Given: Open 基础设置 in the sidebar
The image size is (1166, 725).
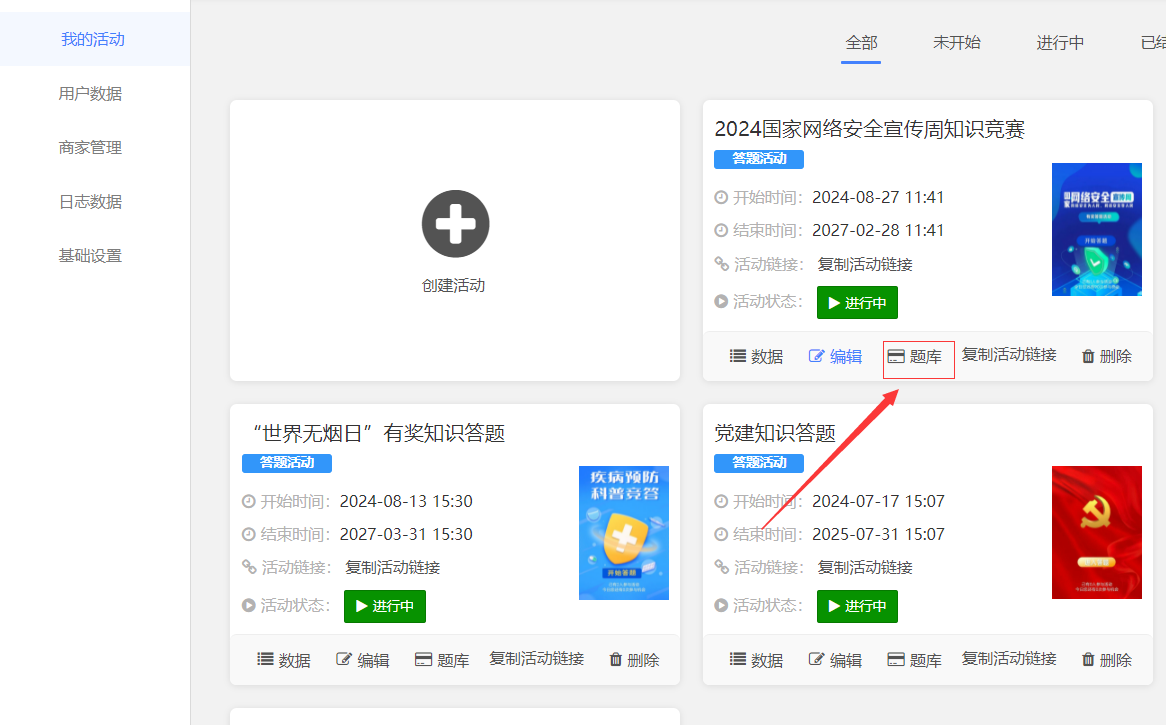Looking at the screenshot, I should coord(90,257).
